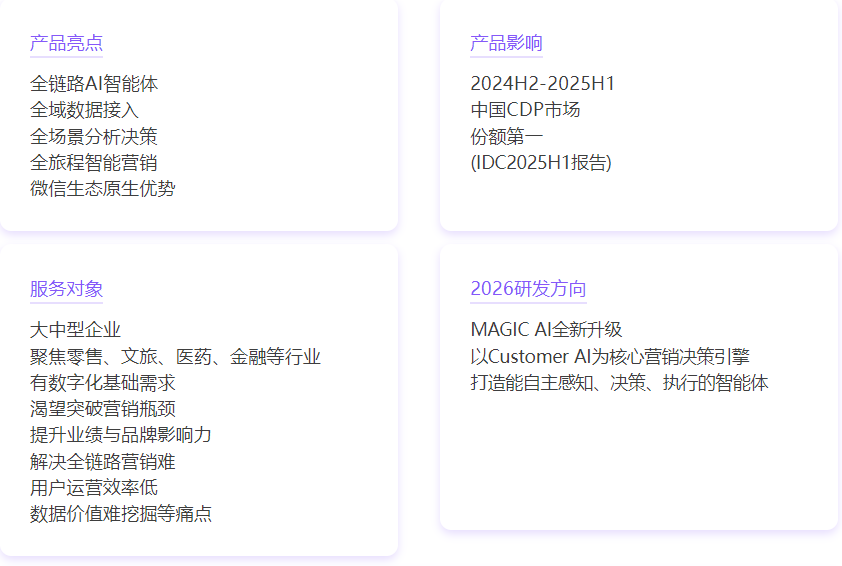Click the 渴望突破营销瓶颈 text
This screenshot has height=566, width=842.
(103, 409)
